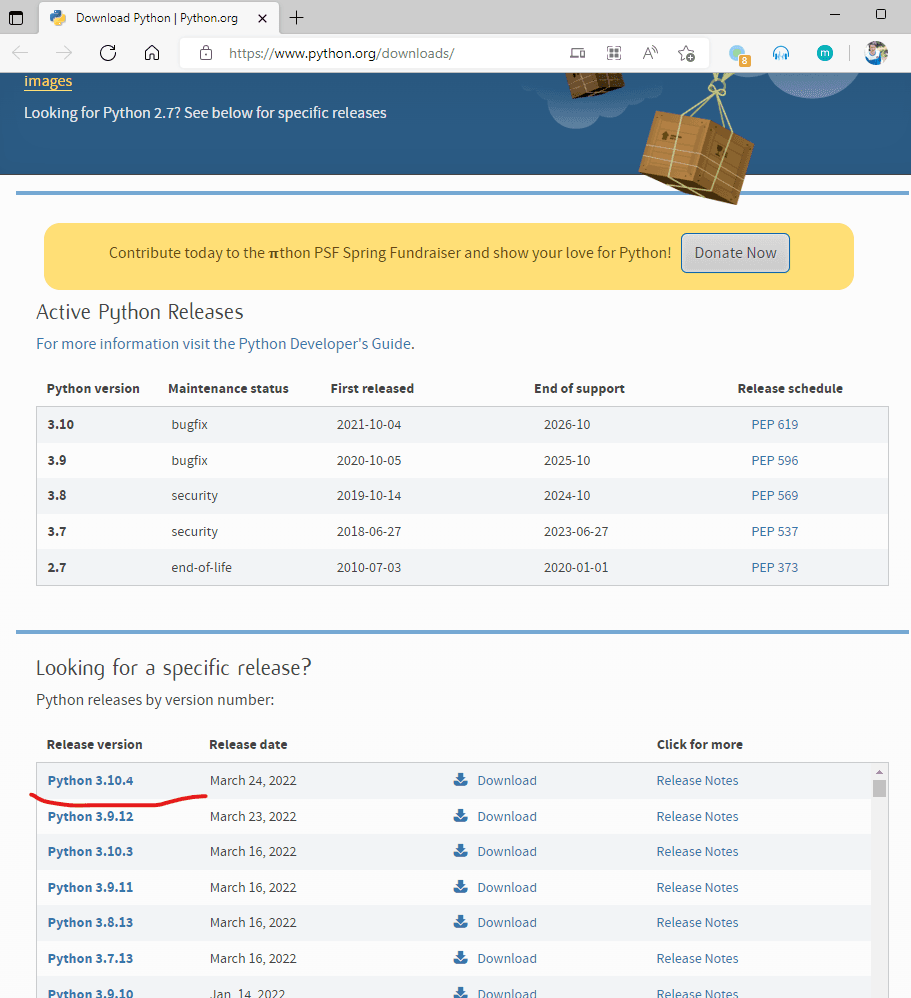View site information padlock icon
911x998 pixels.
pos(206,53)
